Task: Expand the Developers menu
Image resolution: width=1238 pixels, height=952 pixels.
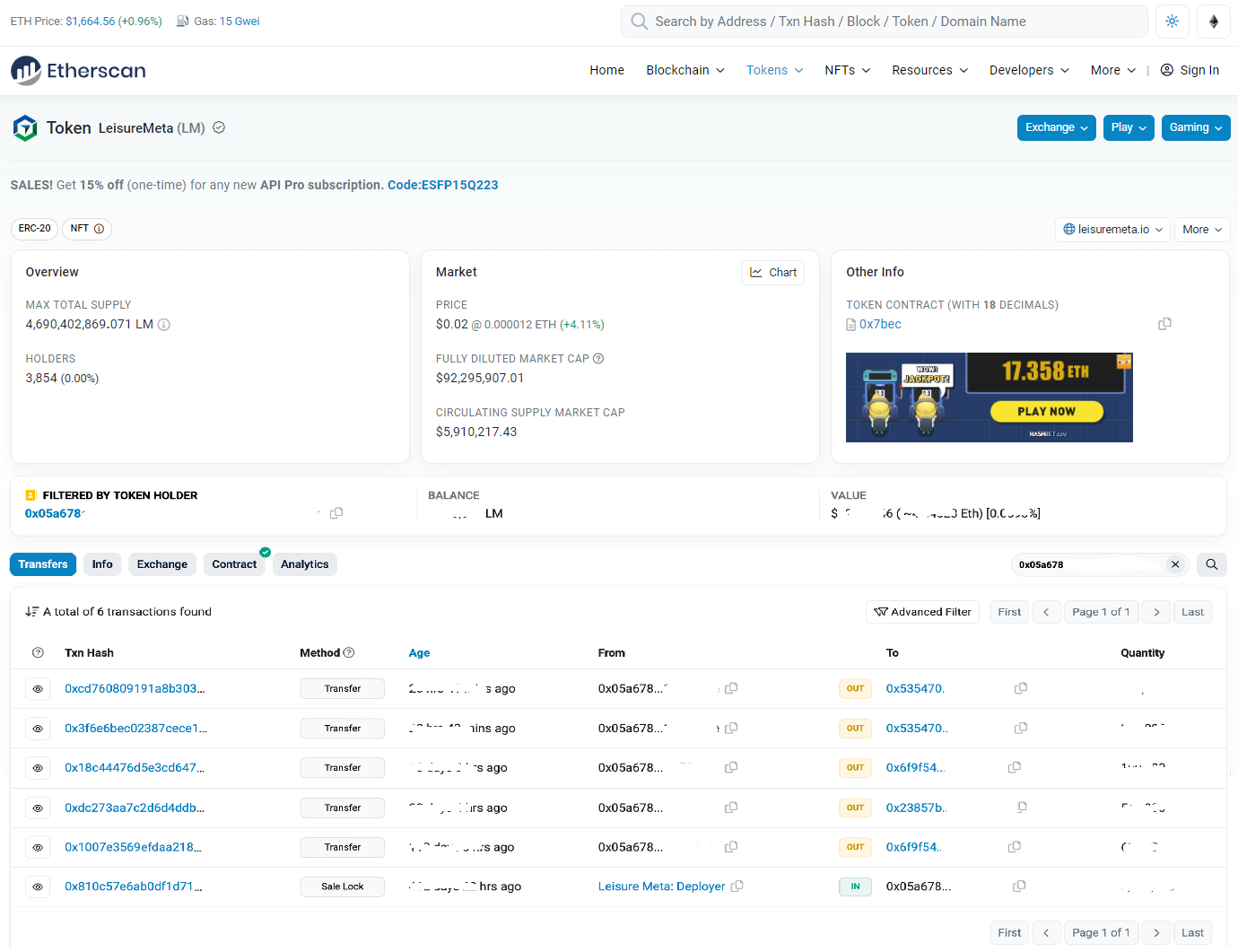Action: (x=1029, y=70)
